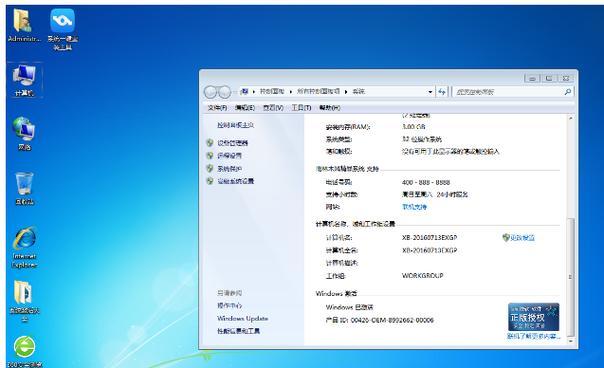Select the 系统 breadcrumb segment

[358, 91]
